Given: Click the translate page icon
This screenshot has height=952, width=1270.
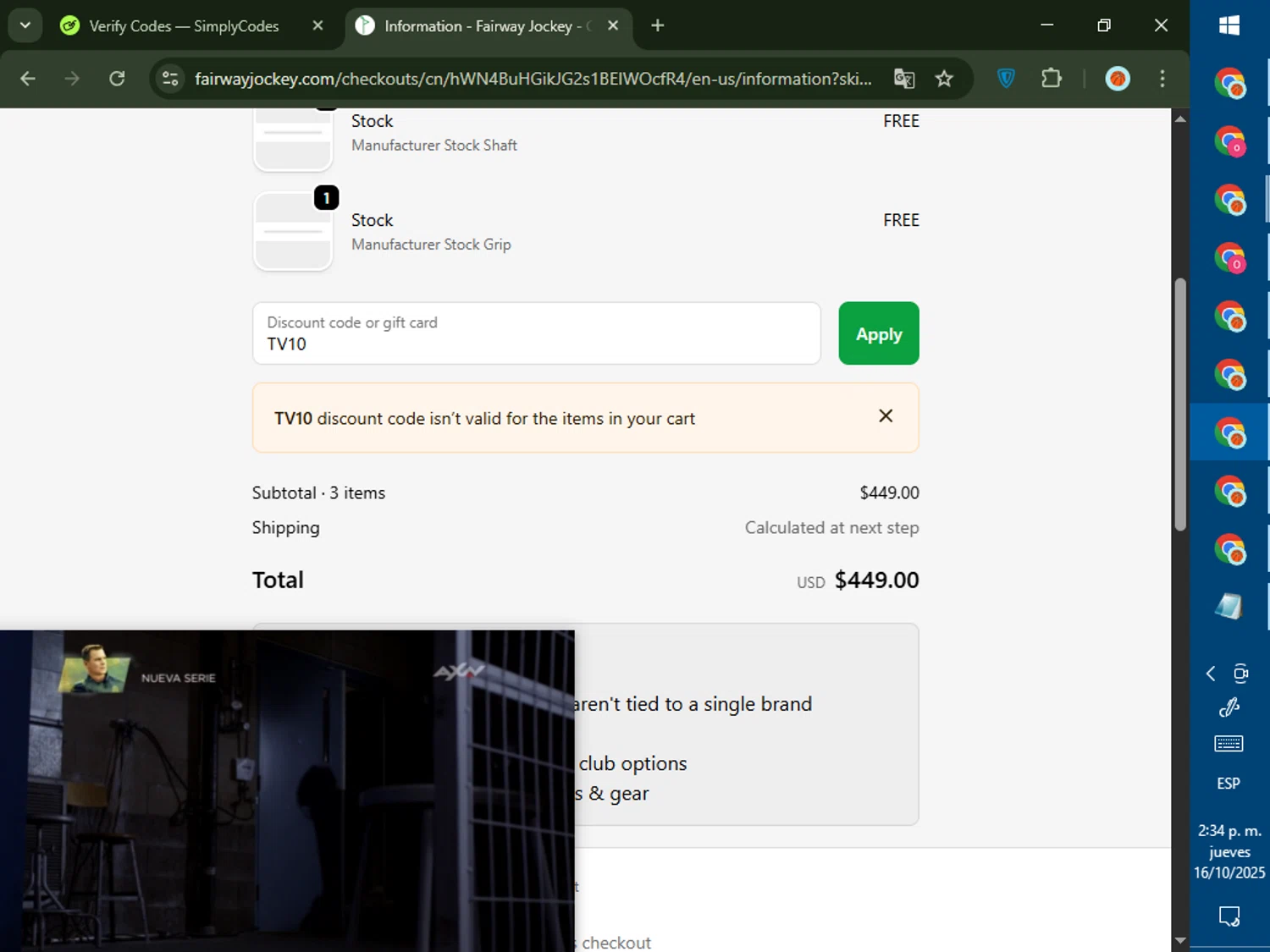Looking at the screenshot, I should pos(904,79).
